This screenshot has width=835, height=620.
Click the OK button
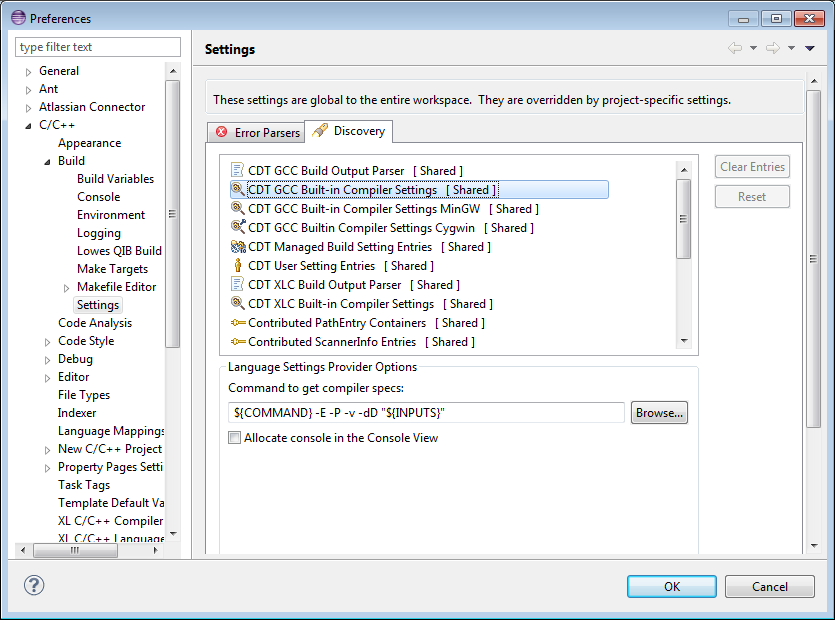click(x=672, y=586)
